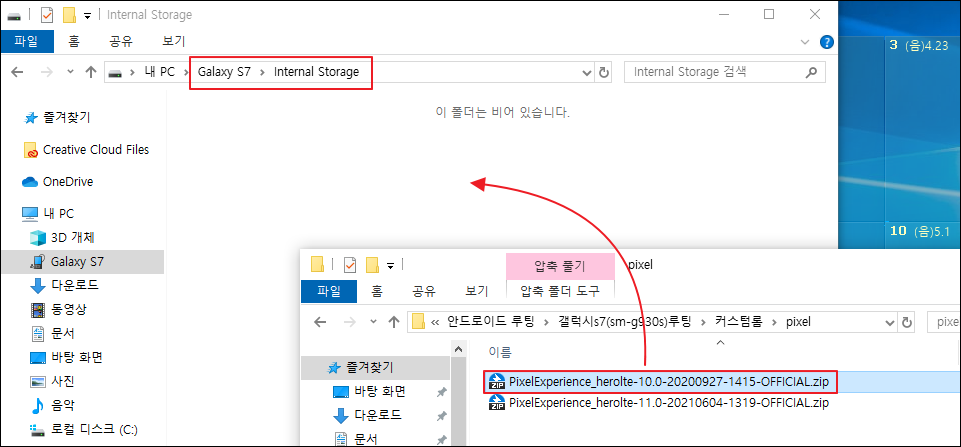Click Internal Storage in the address breadcrumb
Viewport: 961px width, 447px height.
coord(316,72)
